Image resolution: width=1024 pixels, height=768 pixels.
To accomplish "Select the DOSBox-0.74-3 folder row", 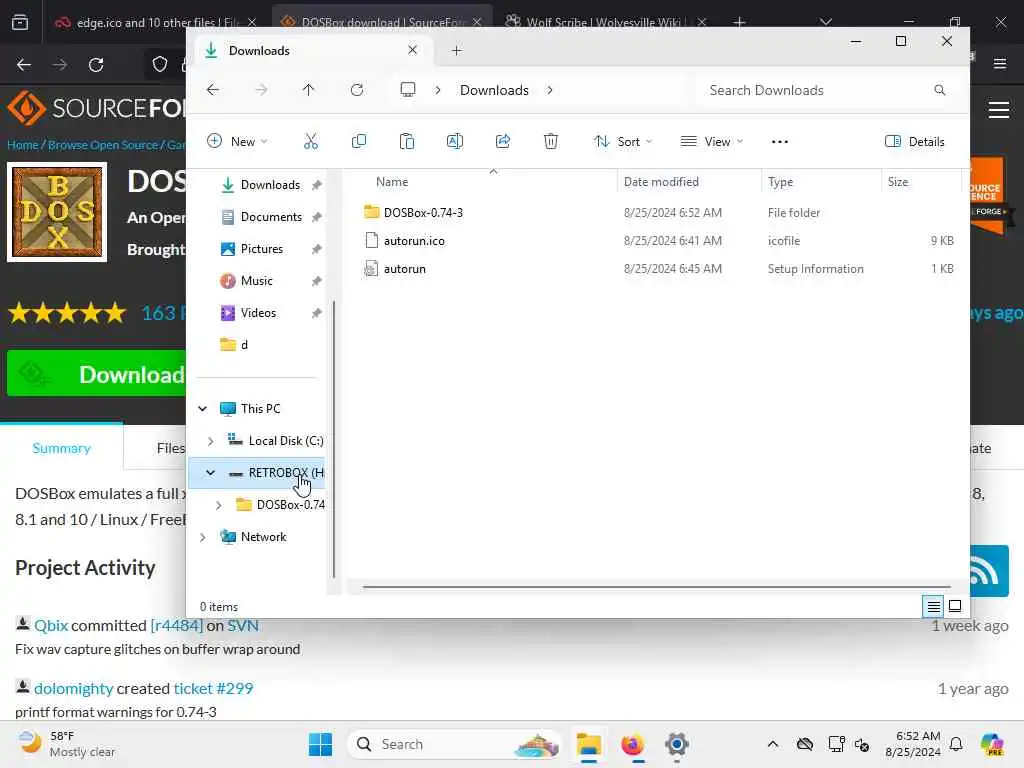I will coord(658,212).
